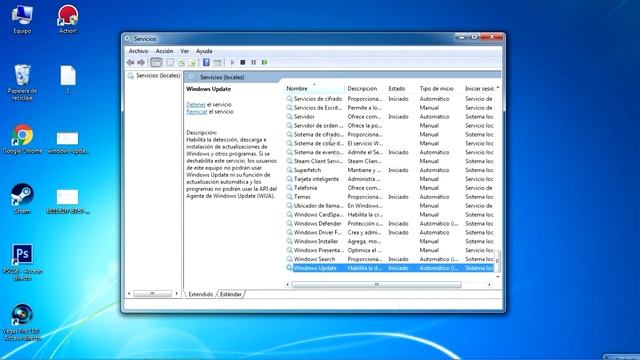Select the Servidor service row
The image size is (640, 360).
(x=390, y=116)
